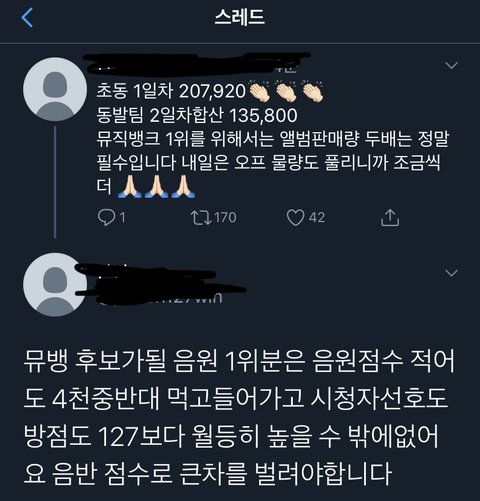Image resolution: width=480 pixels, height=501 pixels.
Task: Select the redacted username of first tweet
Action: click(197, 64)
